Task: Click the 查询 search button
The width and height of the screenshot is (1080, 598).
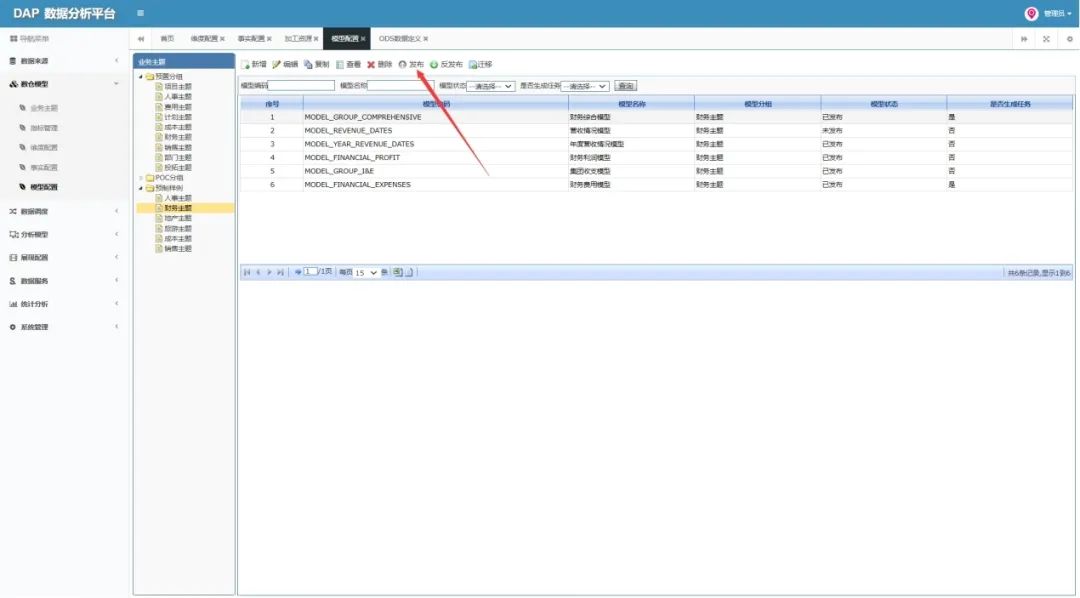Action: [x=625, y=86]
